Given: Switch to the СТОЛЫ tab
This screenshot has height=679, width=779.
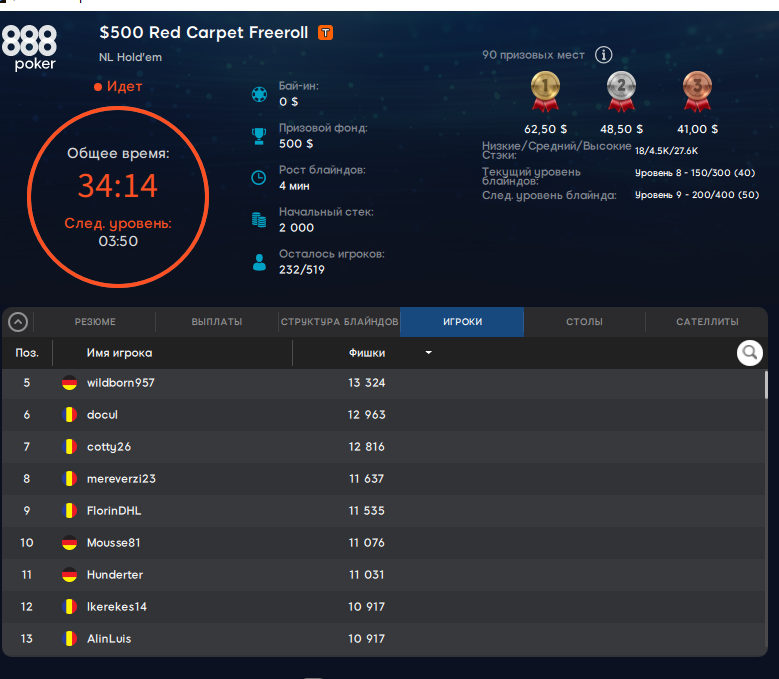Looking at the screenshot, I should [584, 322].
